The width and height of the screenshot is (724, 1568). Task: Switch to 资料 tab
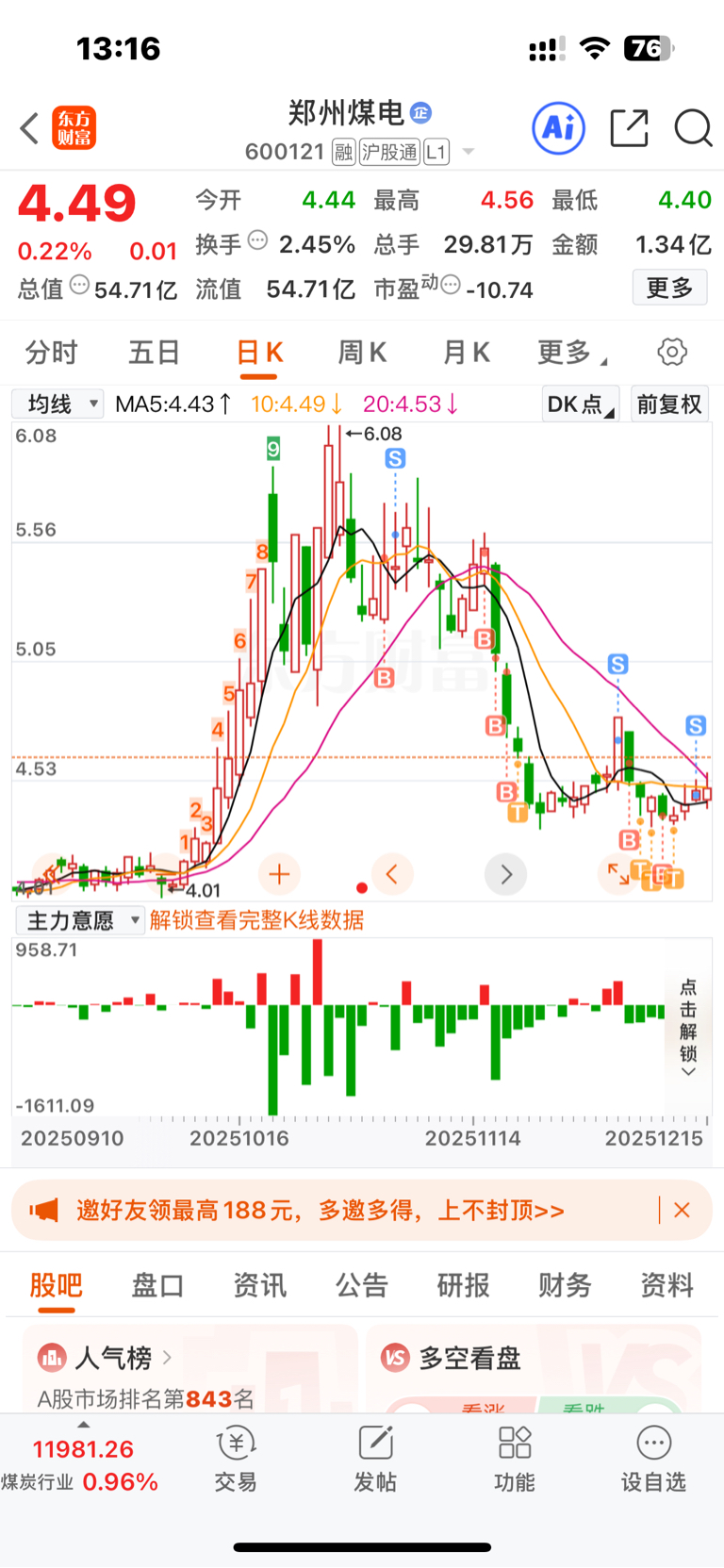point(667,1285)
